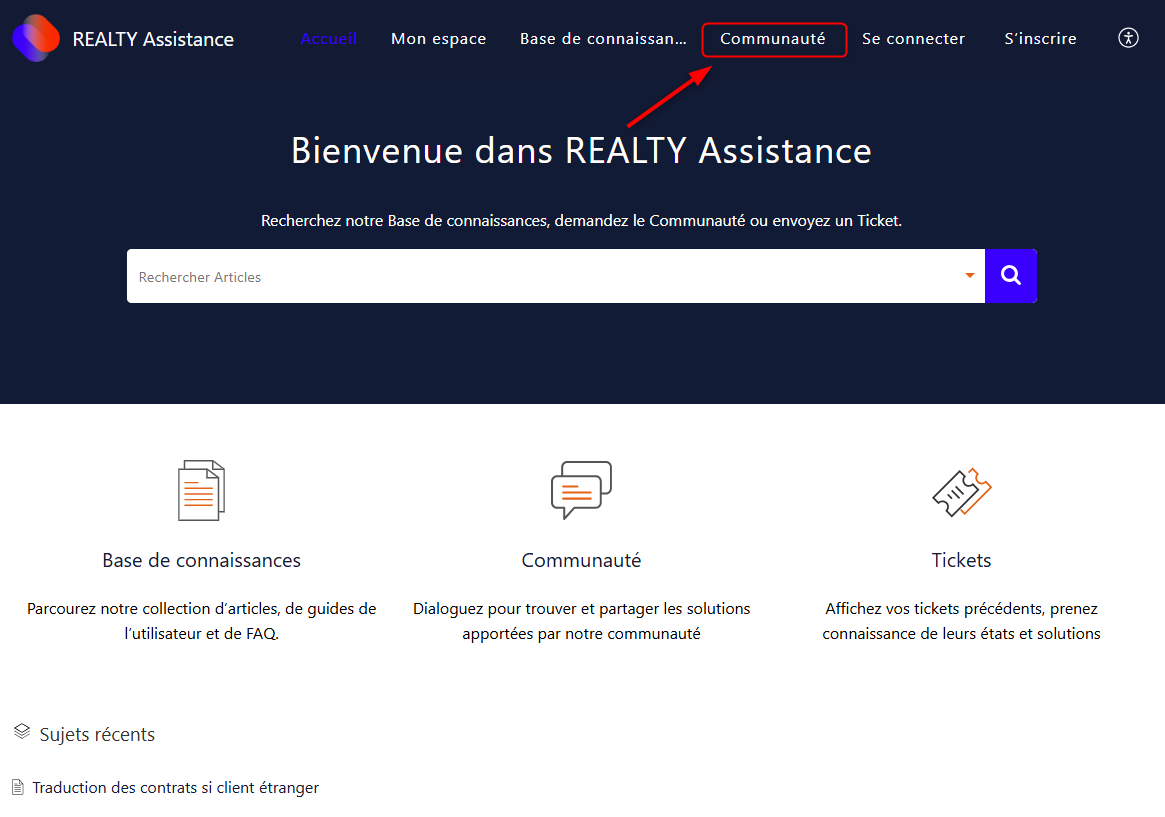
Task: Click S'inscrire to register
Action: coord(1040,39)
